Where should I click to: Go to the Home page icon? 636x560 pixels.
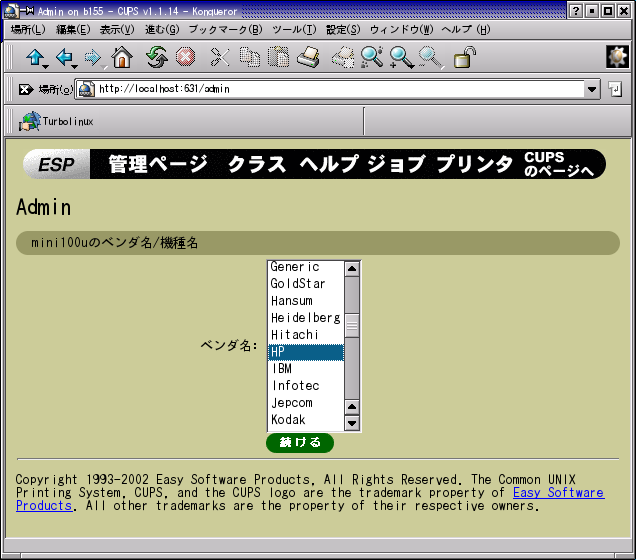pos(122,57)
